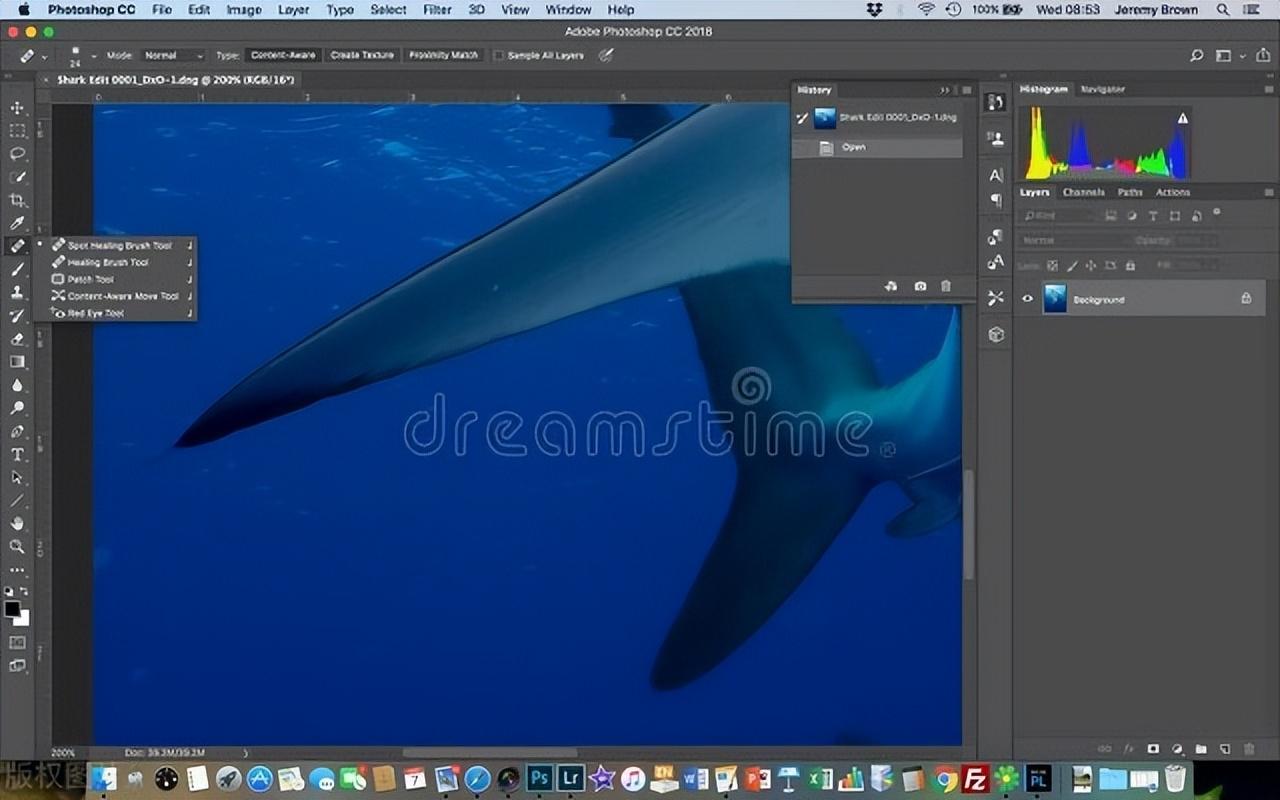Viewport: 1280px width, 800px height.
Task: Click the Proximity Match type button
Action: point(443,56)
